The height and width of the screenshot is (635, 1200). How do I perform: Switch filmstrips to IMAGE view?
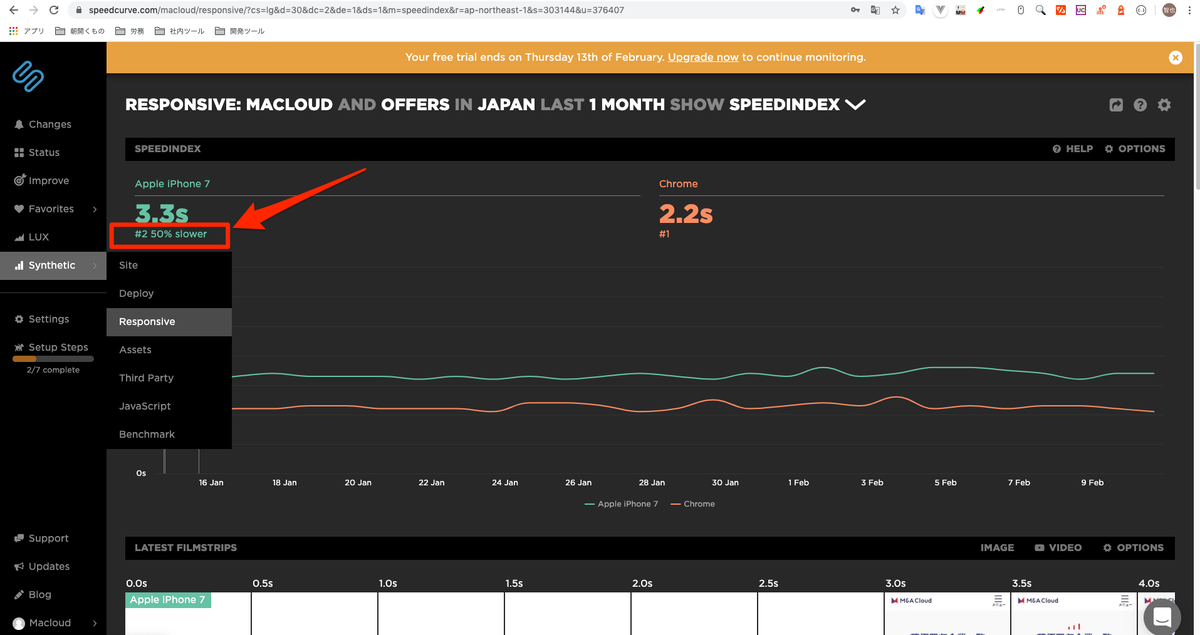click(x=997, y=548)
